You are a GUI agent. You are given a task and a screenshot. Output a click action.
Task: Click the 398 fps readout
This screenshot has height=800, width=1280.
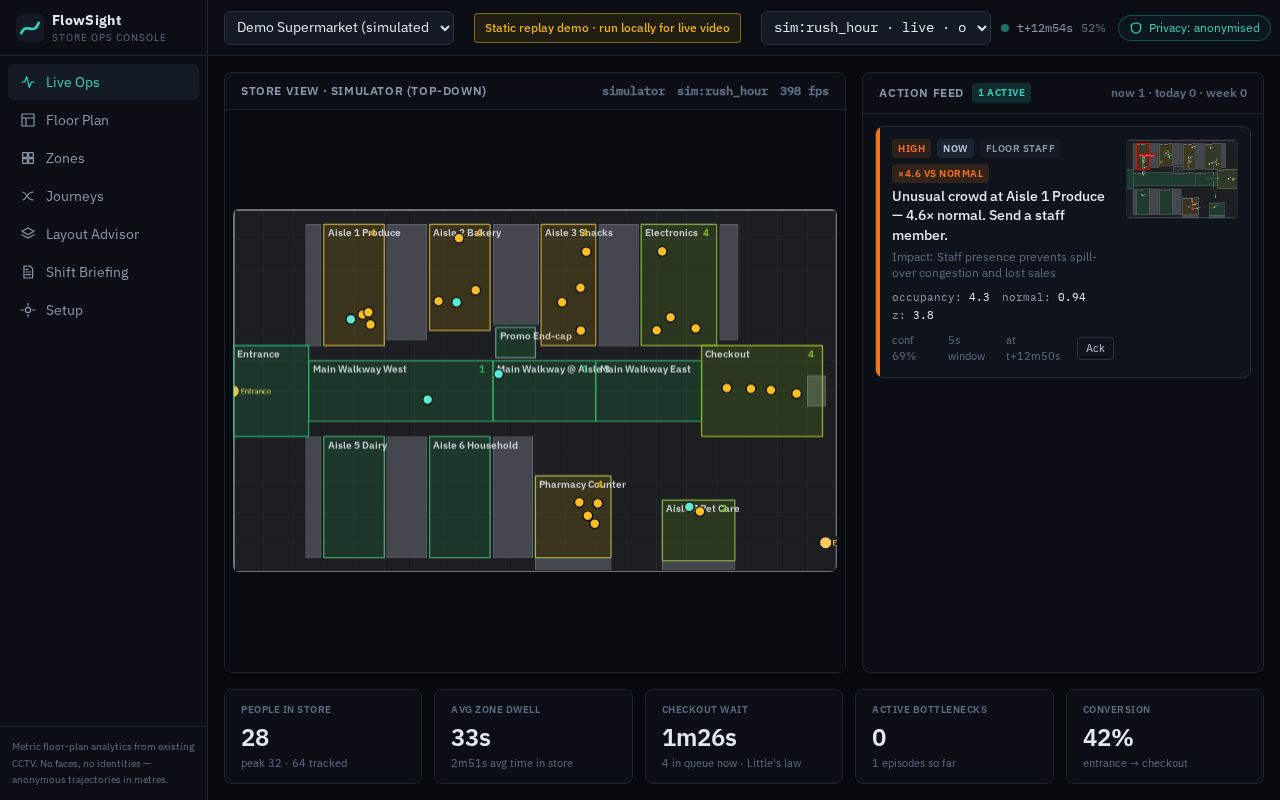tap(804, 91)
